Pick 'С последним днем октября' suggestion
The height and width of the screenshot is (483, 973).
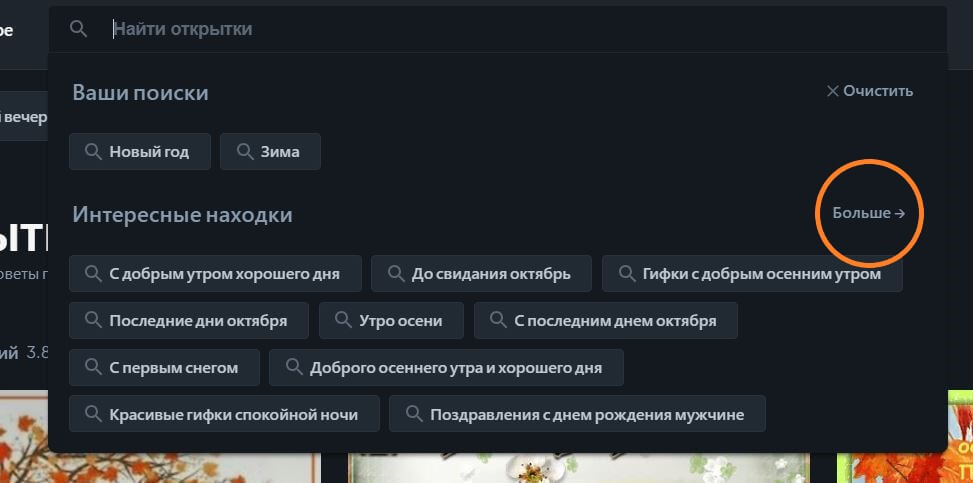606,320
